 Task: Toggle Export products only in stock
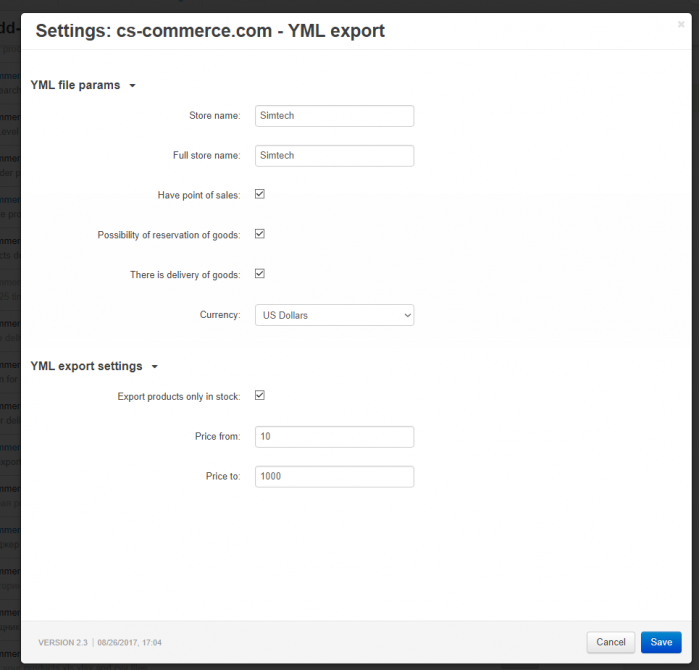pos(260,395)
